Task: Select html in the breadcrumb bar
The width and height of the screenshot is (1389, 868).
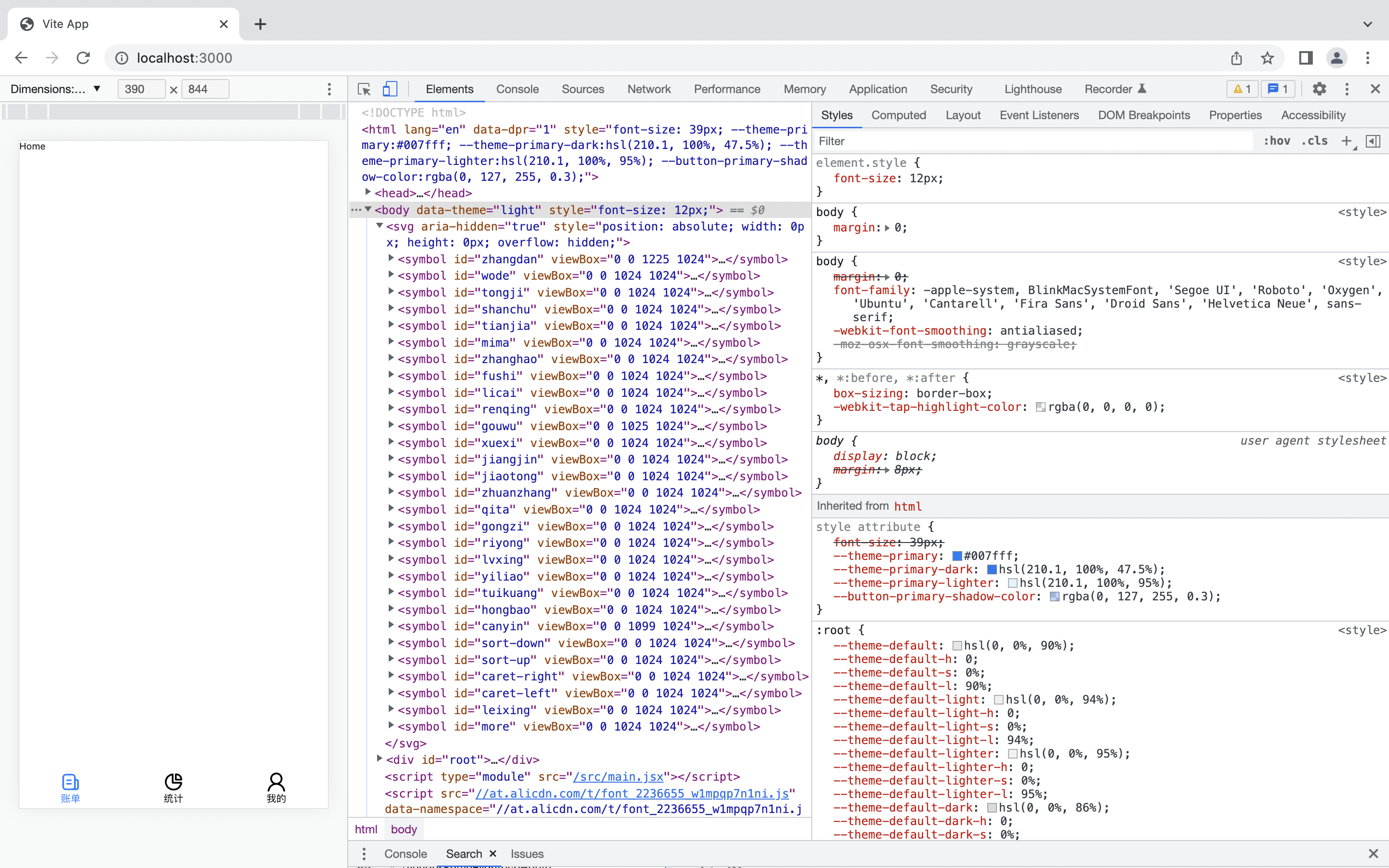Action: [x=366, y=829]
